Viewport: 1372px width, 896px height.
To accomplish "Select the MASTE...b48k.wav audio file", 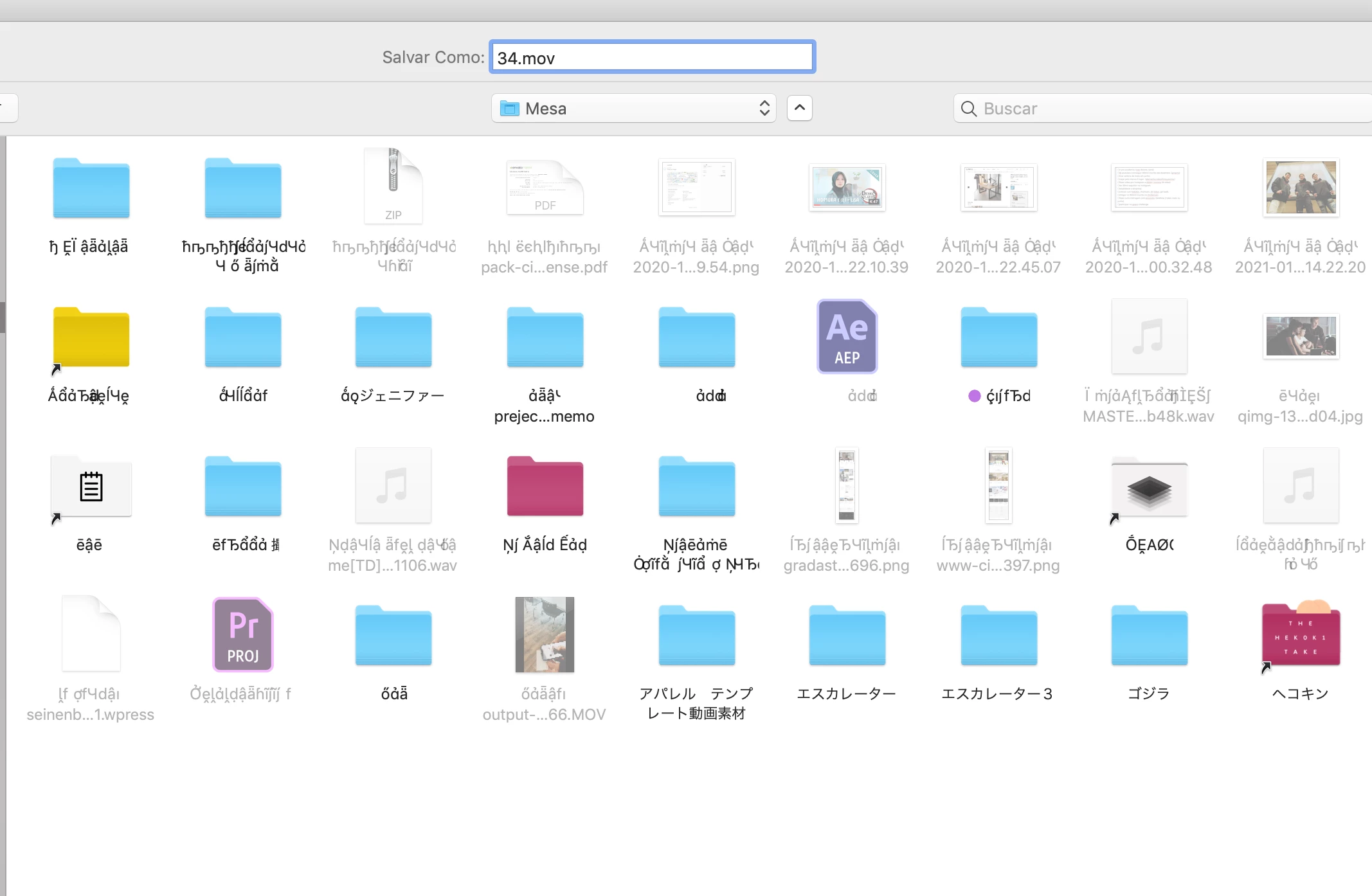I will (x=1149, y=336).
